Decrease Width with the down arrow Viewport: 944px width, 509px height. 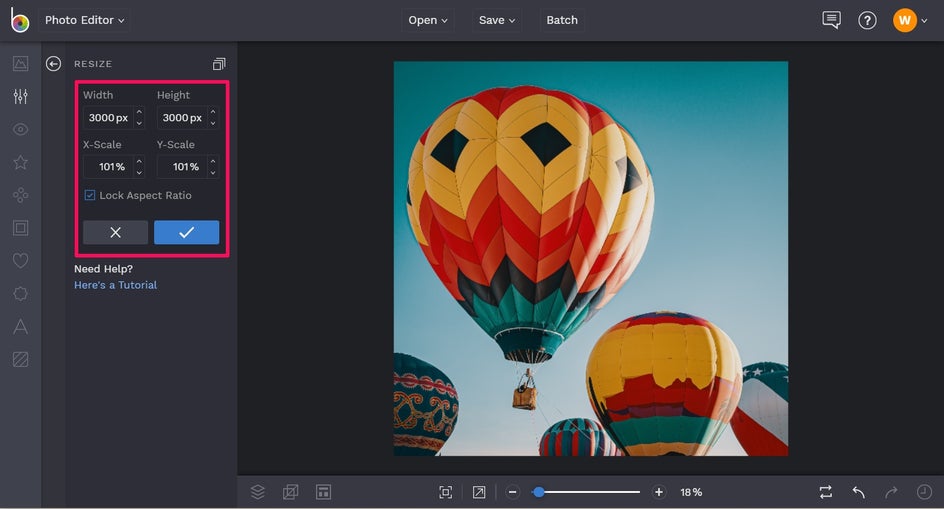139,123
